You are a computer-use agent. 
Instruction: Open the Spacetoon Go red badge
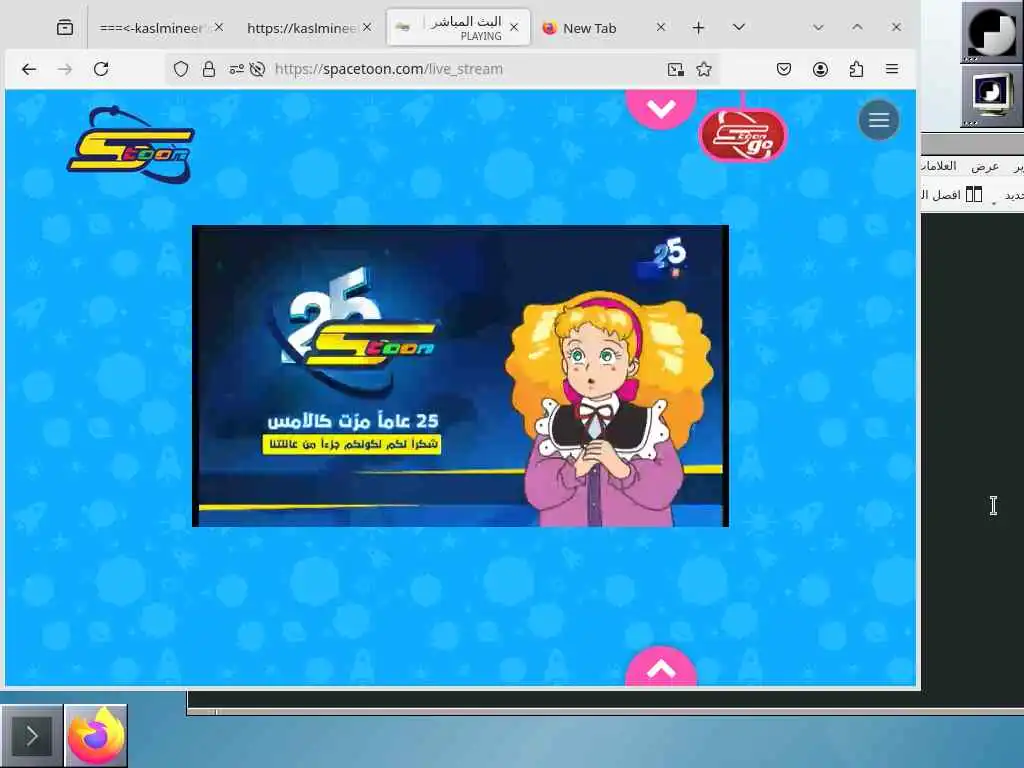click(743, 135)
